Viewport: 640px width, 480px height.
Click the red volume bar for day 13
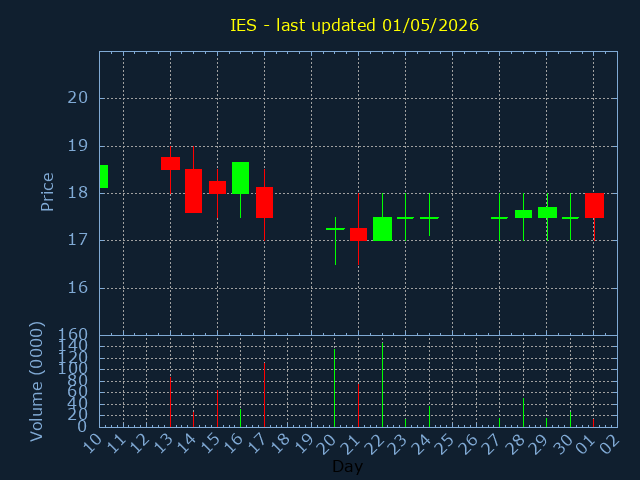171,402
